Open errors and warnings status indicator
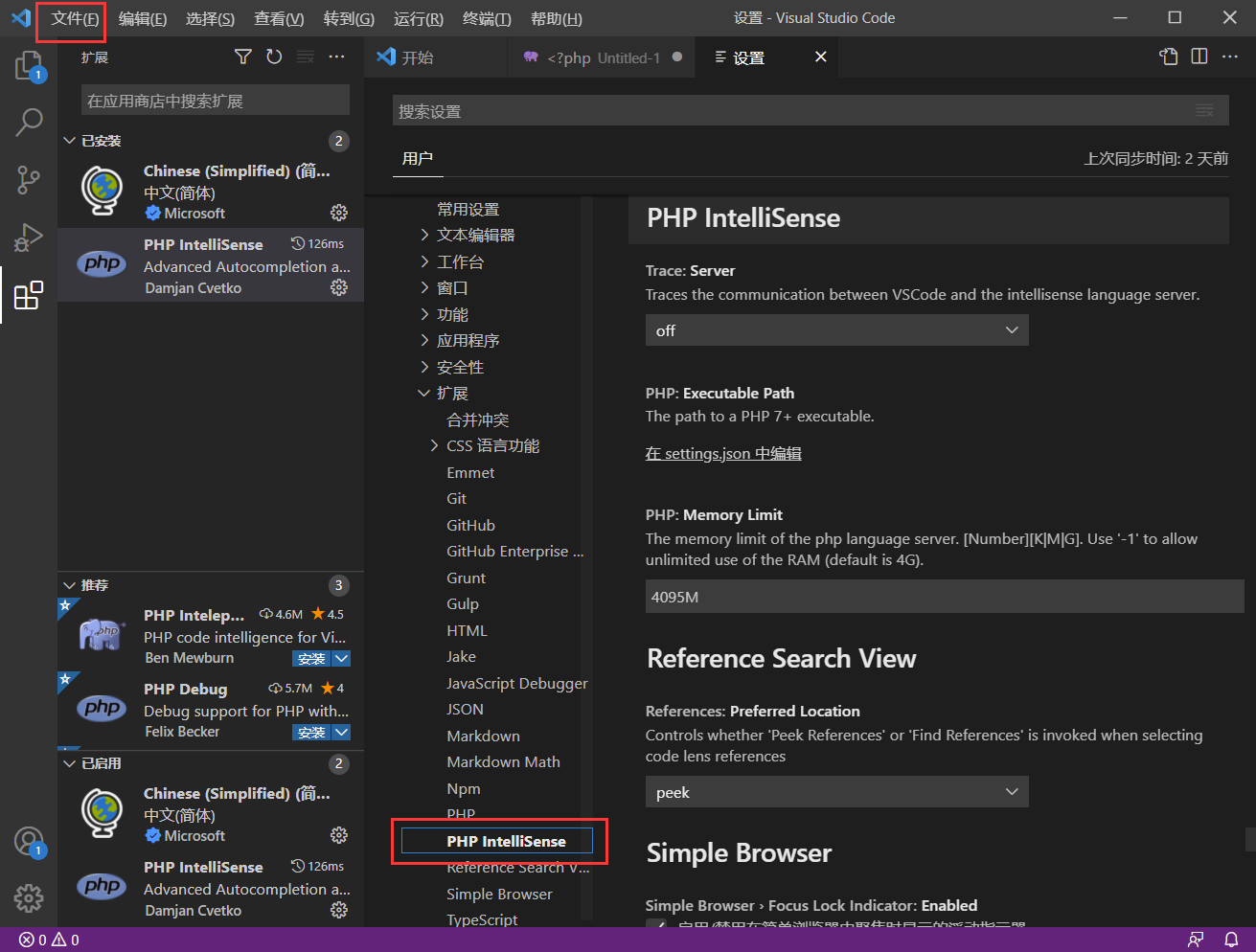Image resolution: width=1256 pixels, height=952 pixels. [49, 940]
